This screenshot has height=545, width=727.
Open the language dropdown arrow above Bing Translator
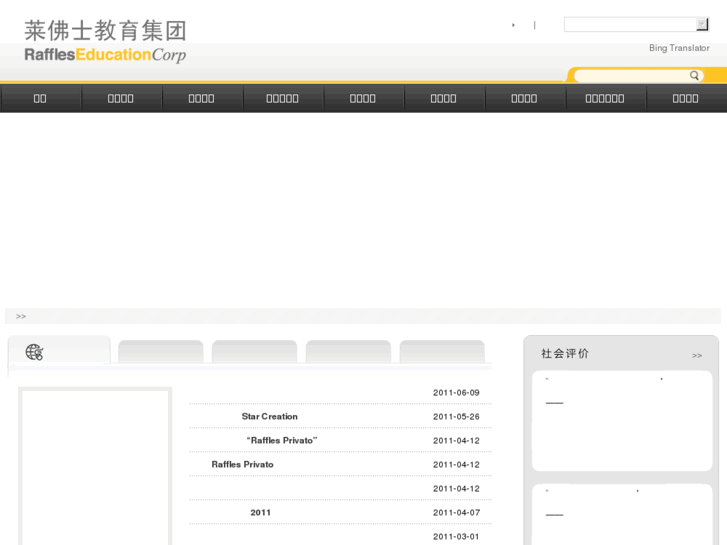pyautogui.click(x=702, y=24)
